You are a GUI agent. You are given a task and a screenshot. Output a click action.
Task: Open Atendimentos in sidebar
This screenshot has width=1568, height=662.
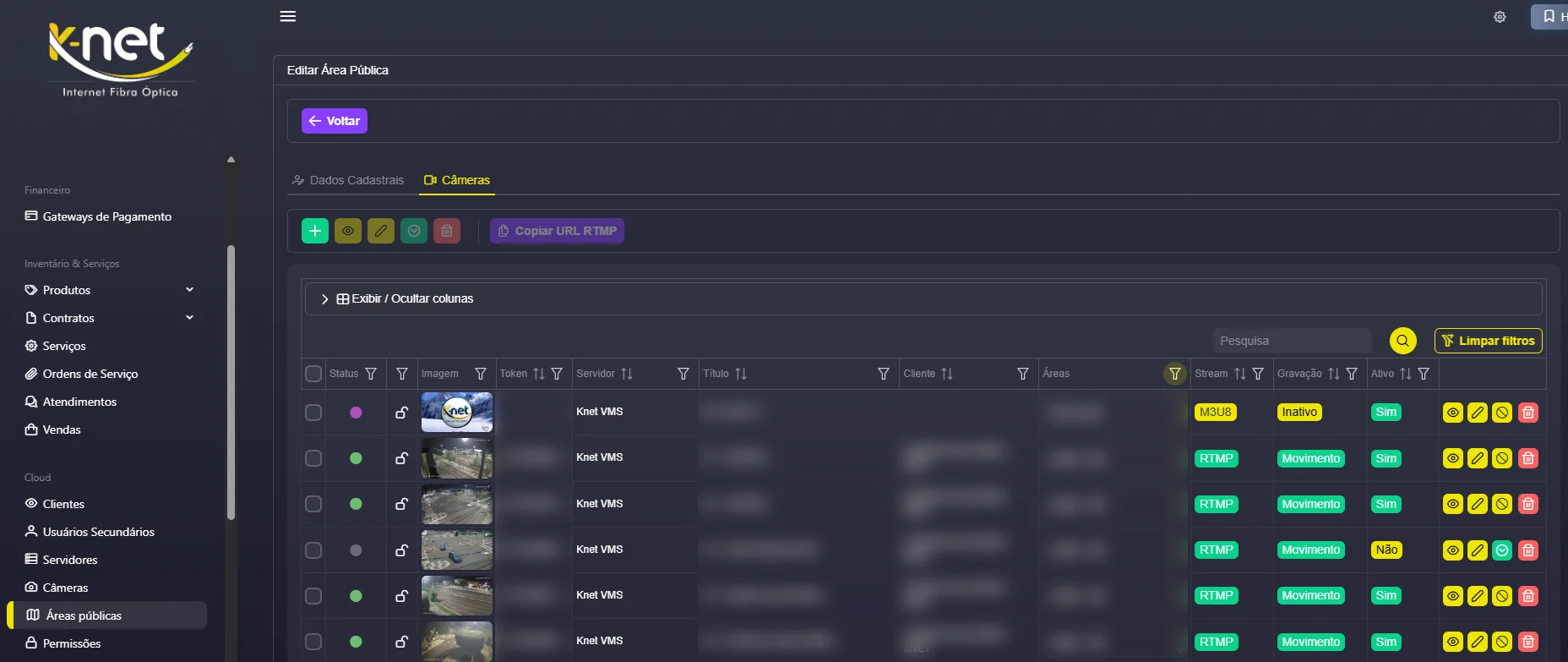point(71,402)
